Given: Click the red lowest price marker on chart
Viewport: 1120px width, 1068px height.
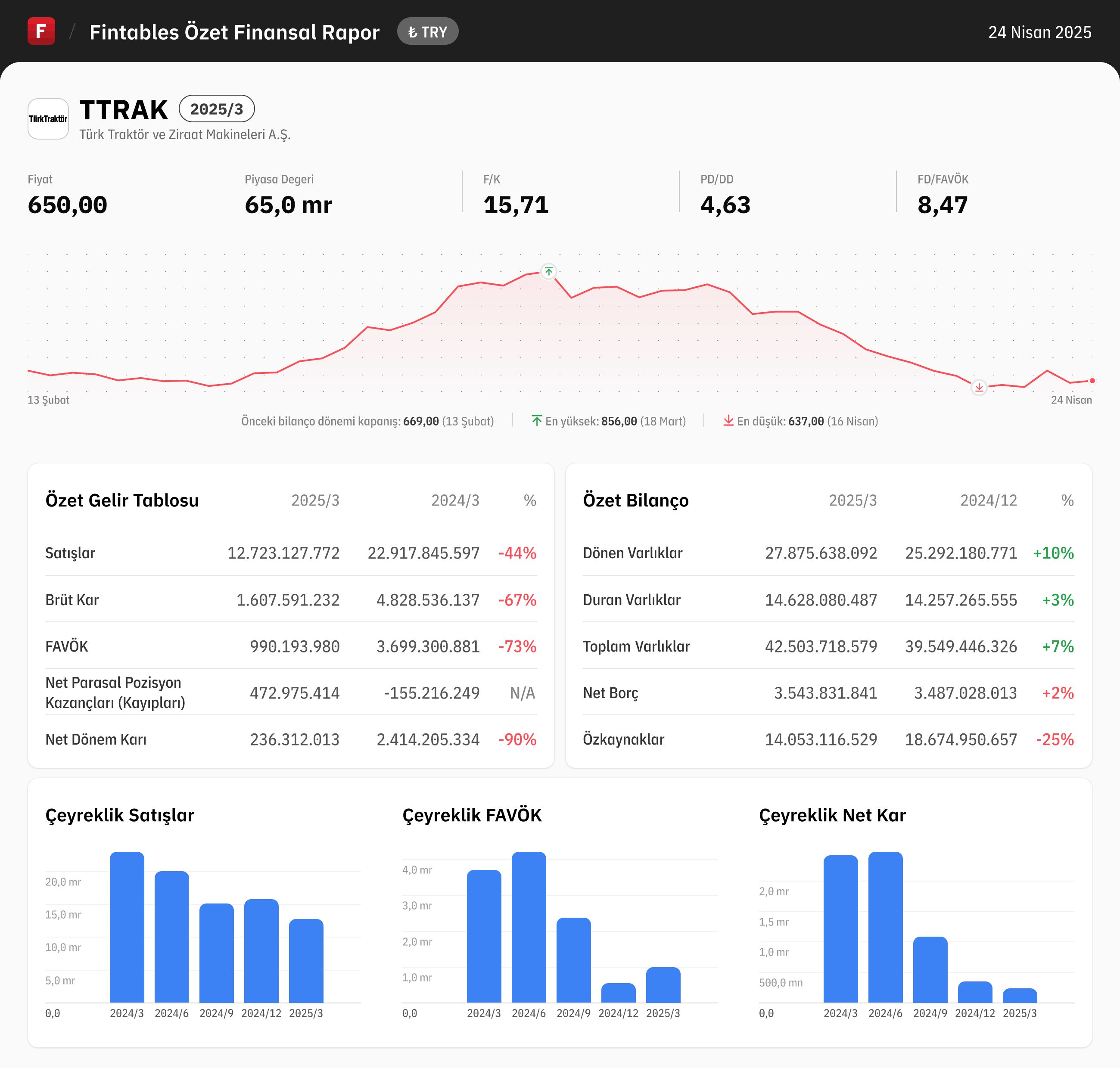Looking at the screenshot, I should (979, 388).
